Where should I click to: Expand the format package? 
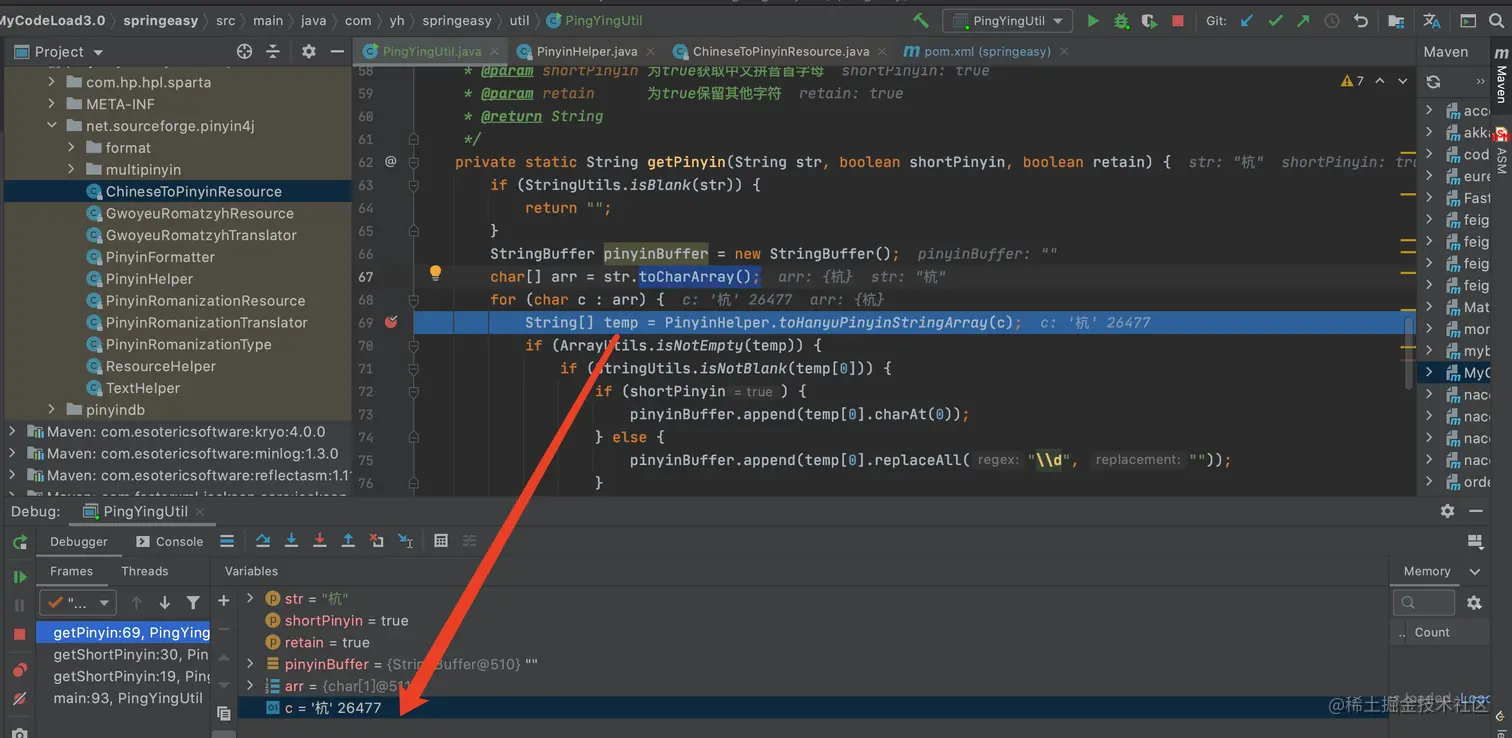pos(71,148)
